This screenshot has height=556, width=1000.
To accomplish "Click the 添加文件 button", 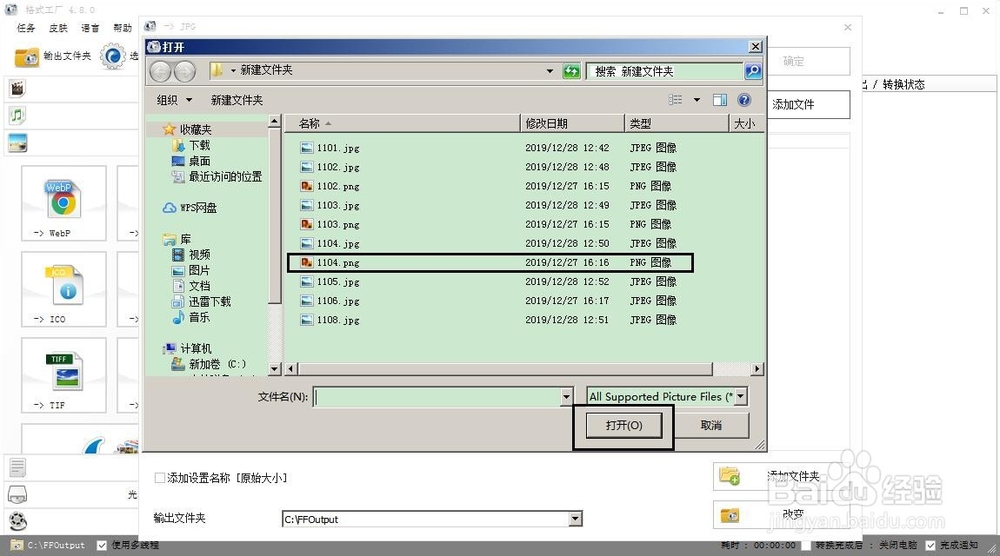I will pyautogui.click(x=809, y=105).
